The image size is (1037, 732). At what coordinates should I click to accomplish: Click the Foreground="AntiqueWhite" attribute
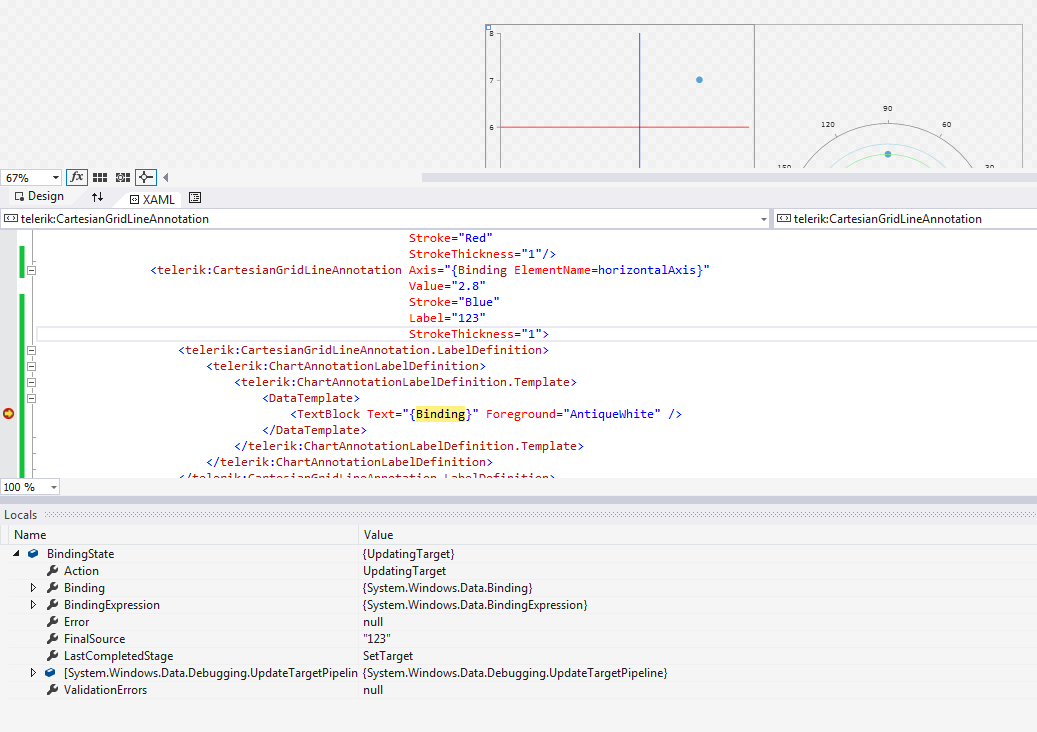pyautogui.click(x=573, y=414)
